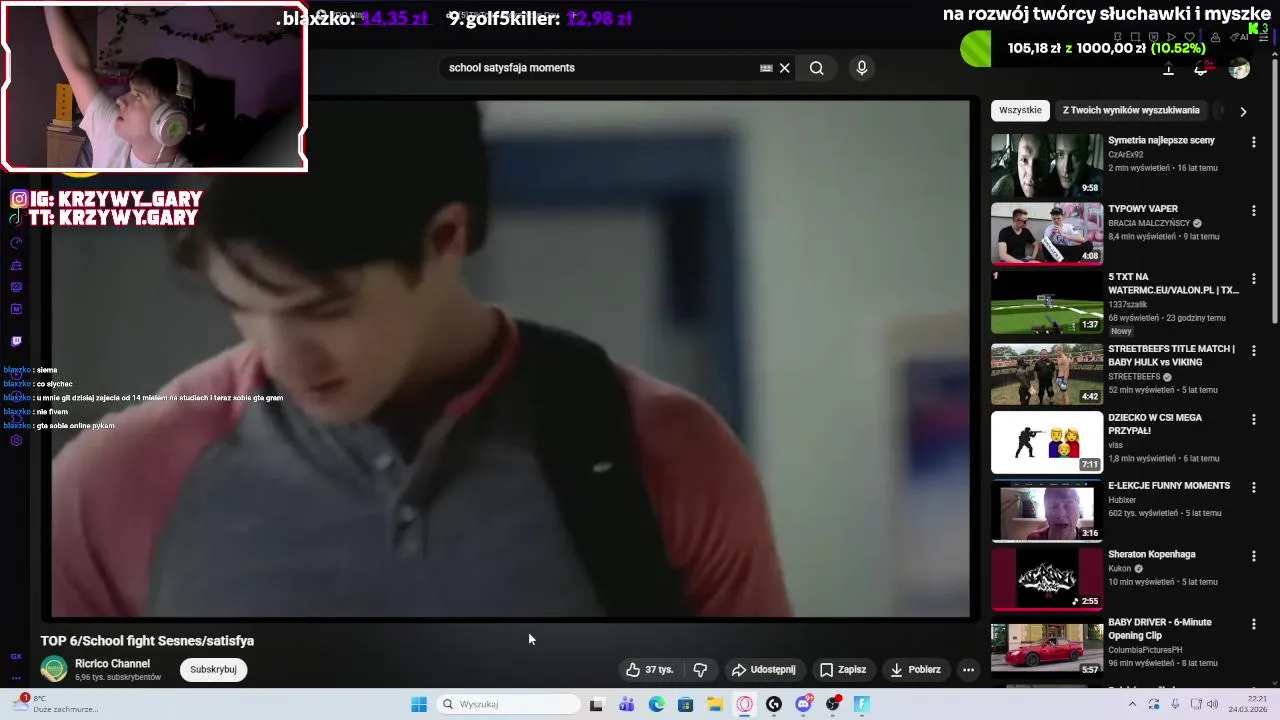
Task: Open Opera GX from taskbar
Action: click(745, 704)
